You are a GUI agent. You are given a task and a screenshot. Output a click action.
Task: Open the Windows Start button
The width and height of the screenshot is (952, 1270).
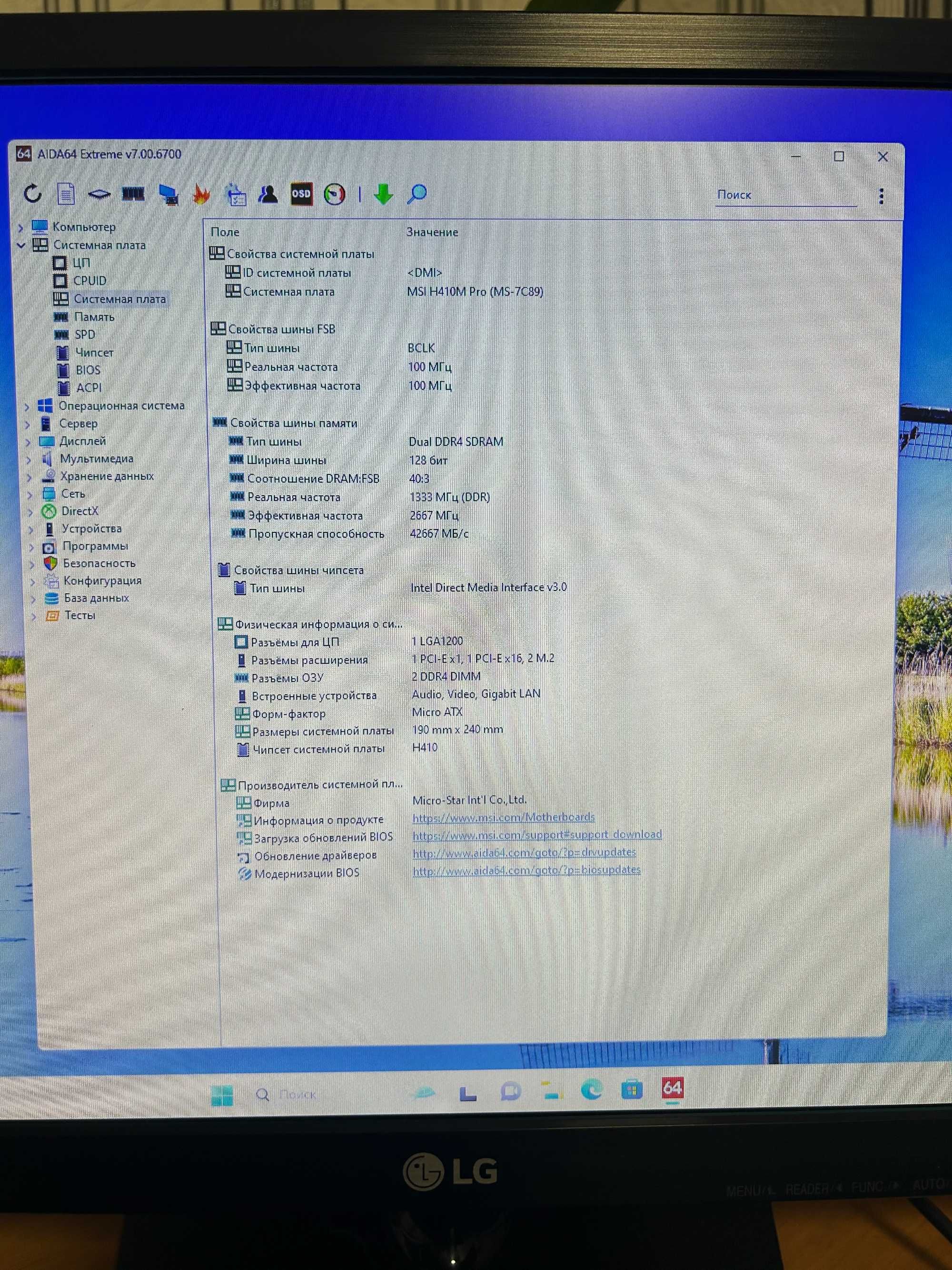(222, 1096)
